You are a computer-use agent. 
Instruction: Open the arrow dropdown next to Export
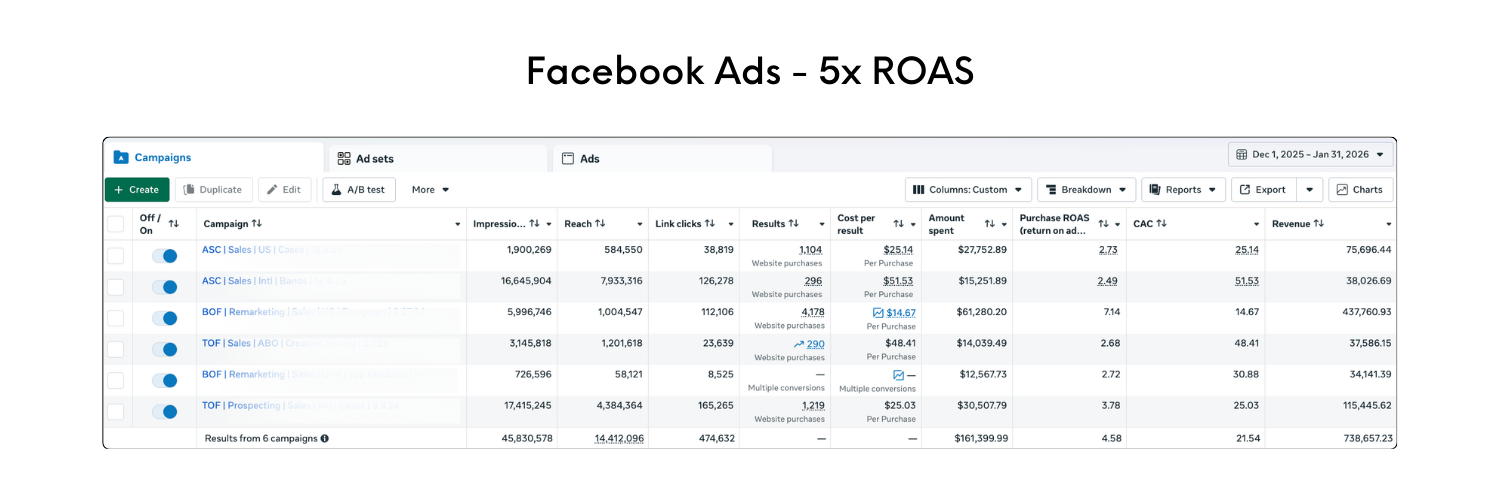pyautogui.click(x=1309, y=189)
